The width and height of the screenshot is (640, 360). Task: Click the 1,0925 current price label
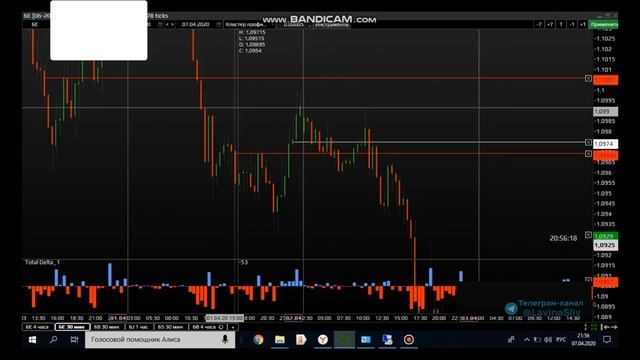tap(605, 245)
